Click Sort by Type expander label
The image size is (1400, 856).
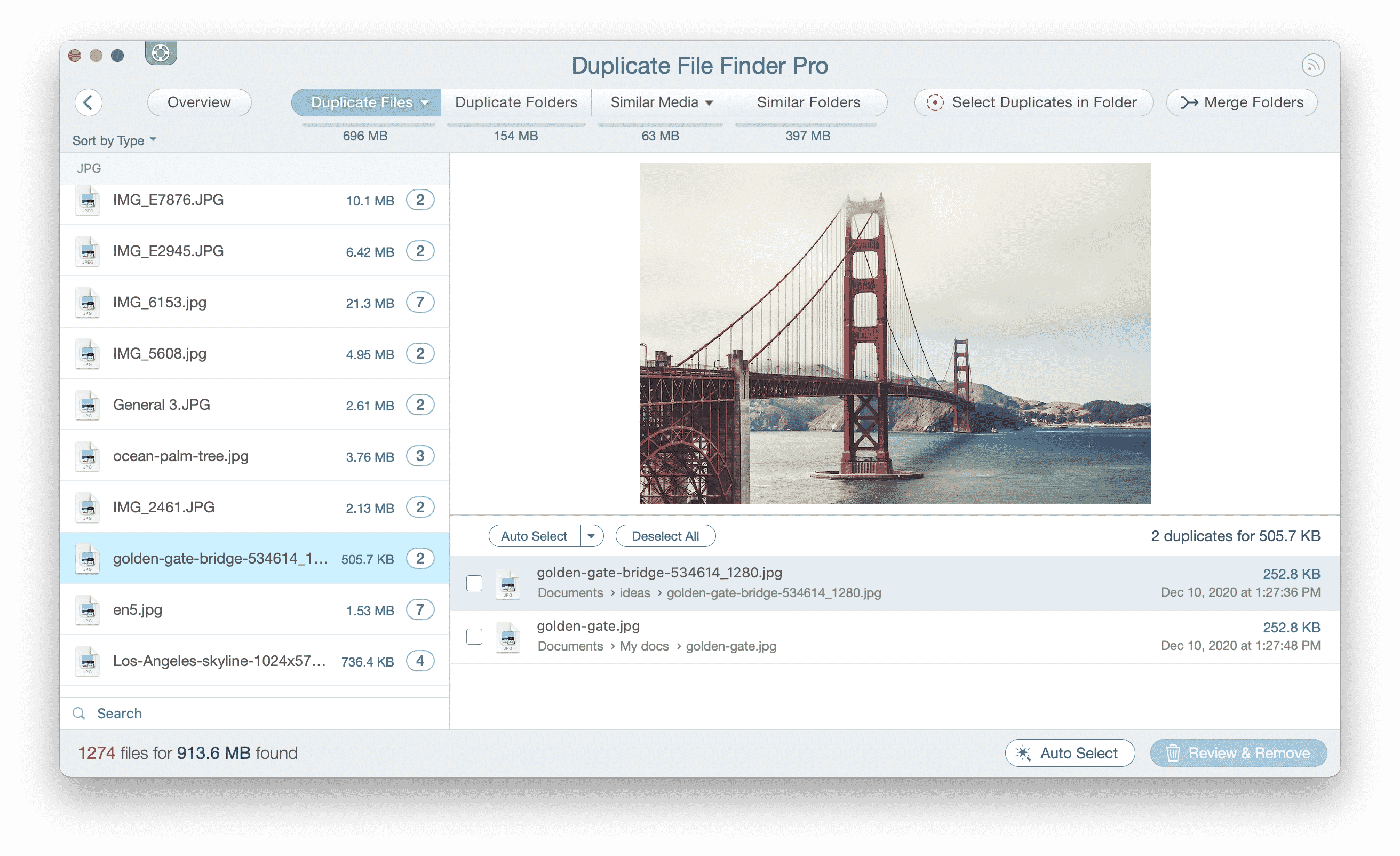(x=113, y=140)
